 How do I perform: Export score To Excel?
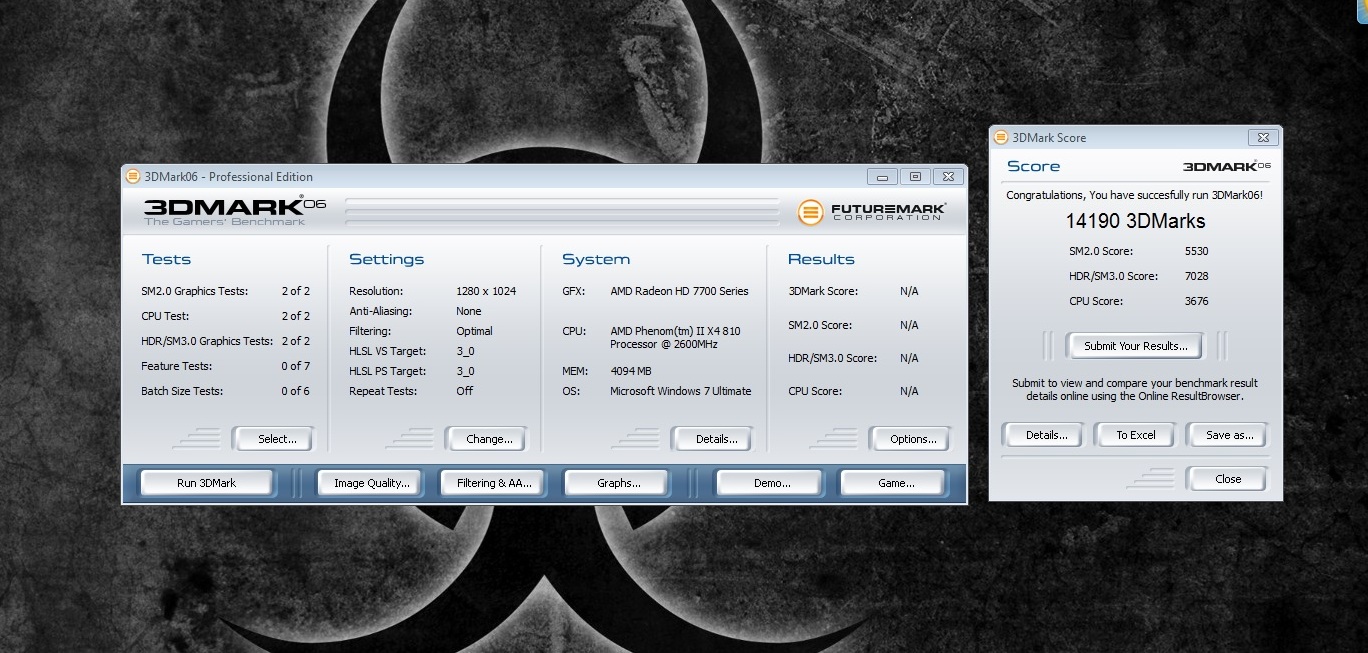click(1136, 435)
